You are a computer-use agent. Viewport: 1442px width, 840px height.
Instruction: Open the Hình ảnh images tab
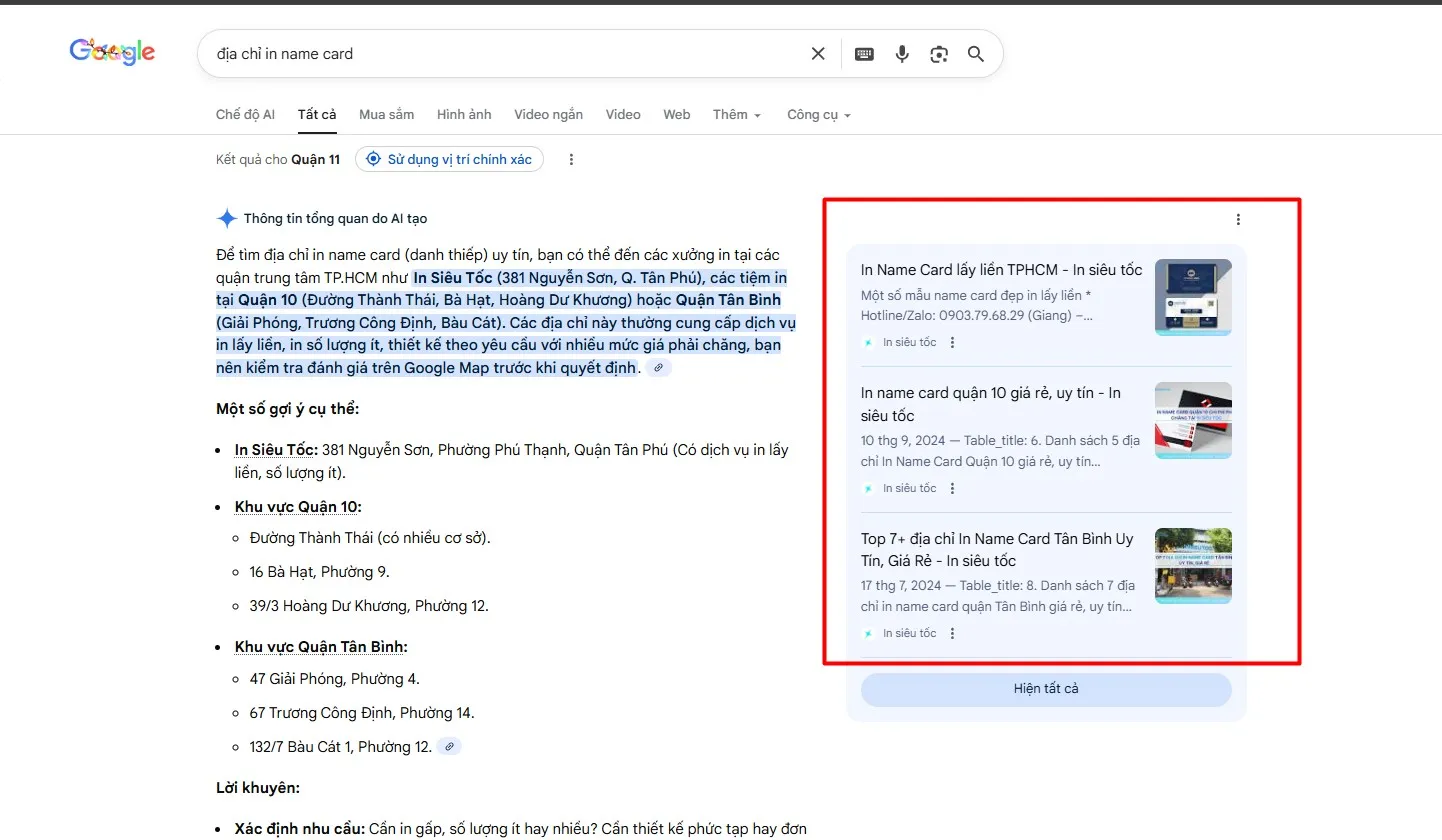(464, 115)
